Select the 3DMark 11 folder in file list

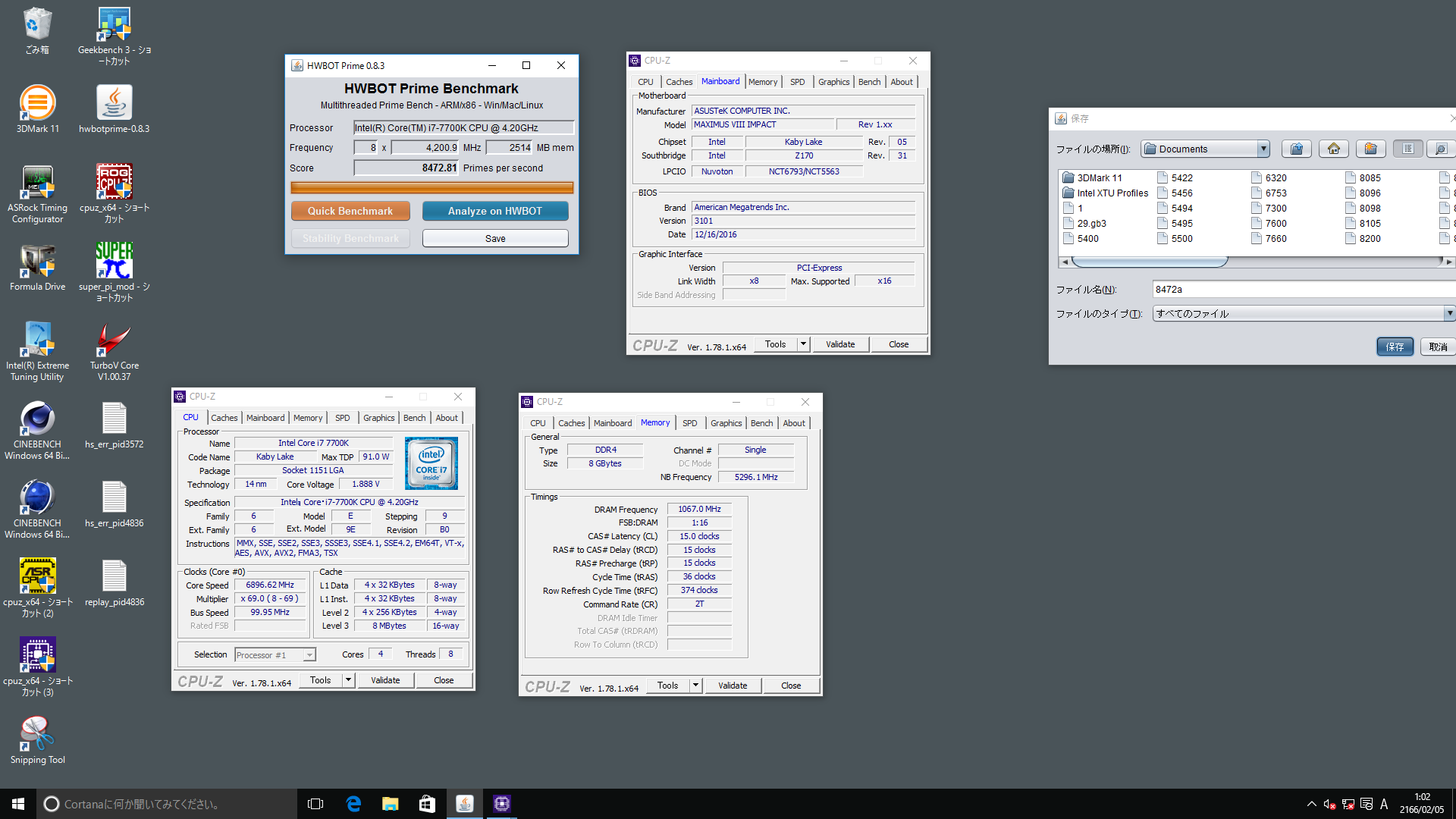pyautogui.click(x=1092, y=177)
